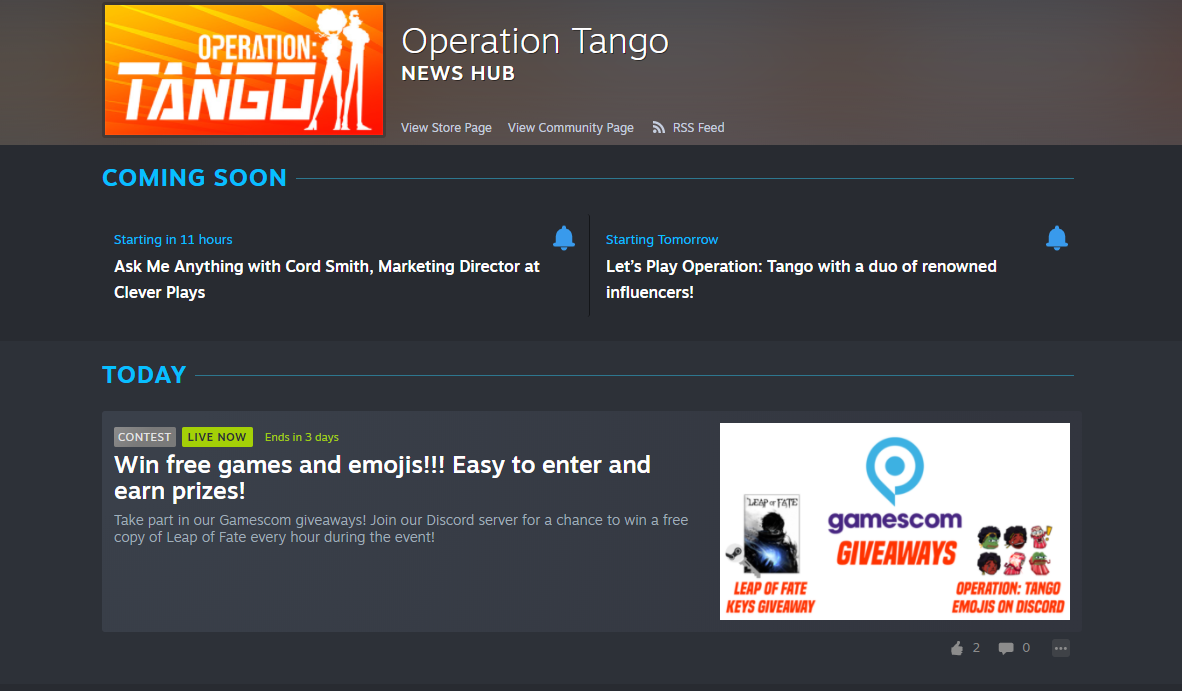Click the NEWS HUB heading
Image resolution: width=1182 pixels, height=691 pixels.
point(458,74)
